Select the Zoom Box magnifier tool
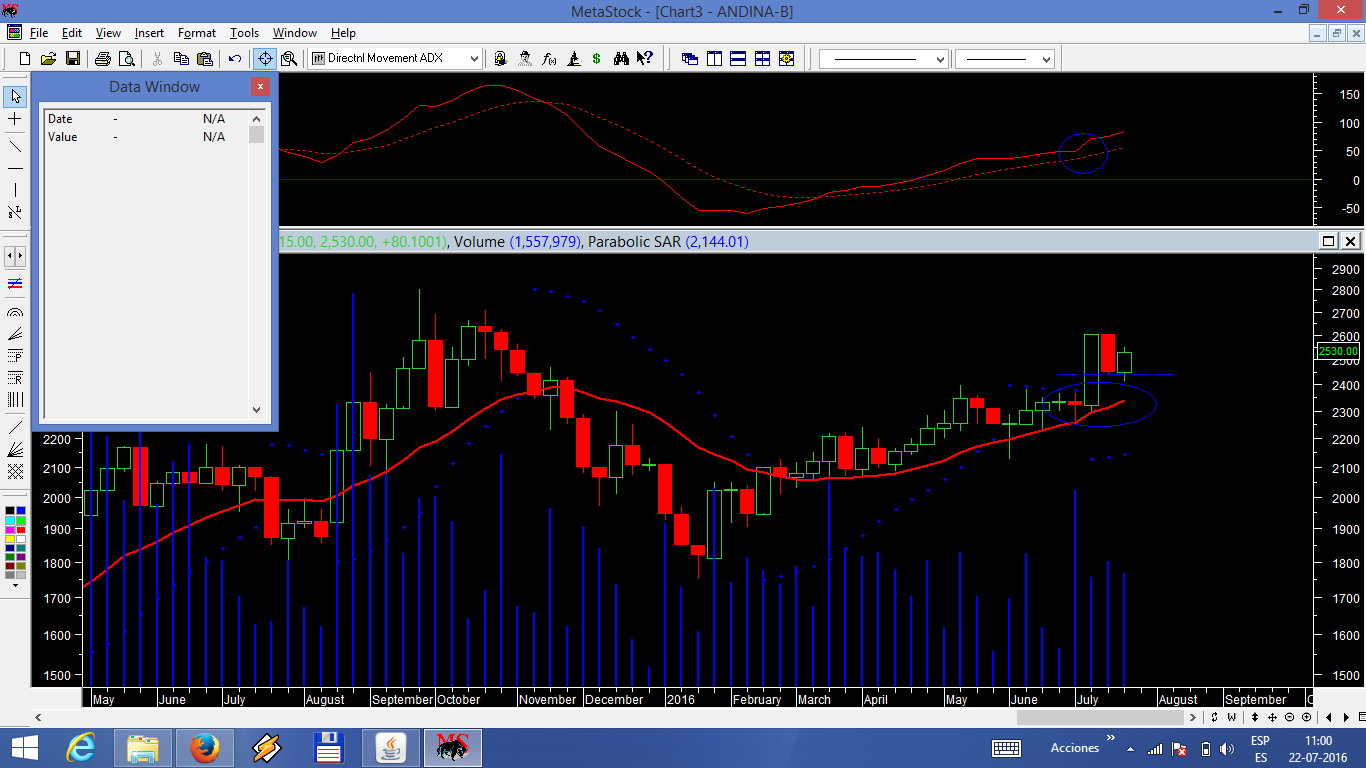 click(289, 58)
